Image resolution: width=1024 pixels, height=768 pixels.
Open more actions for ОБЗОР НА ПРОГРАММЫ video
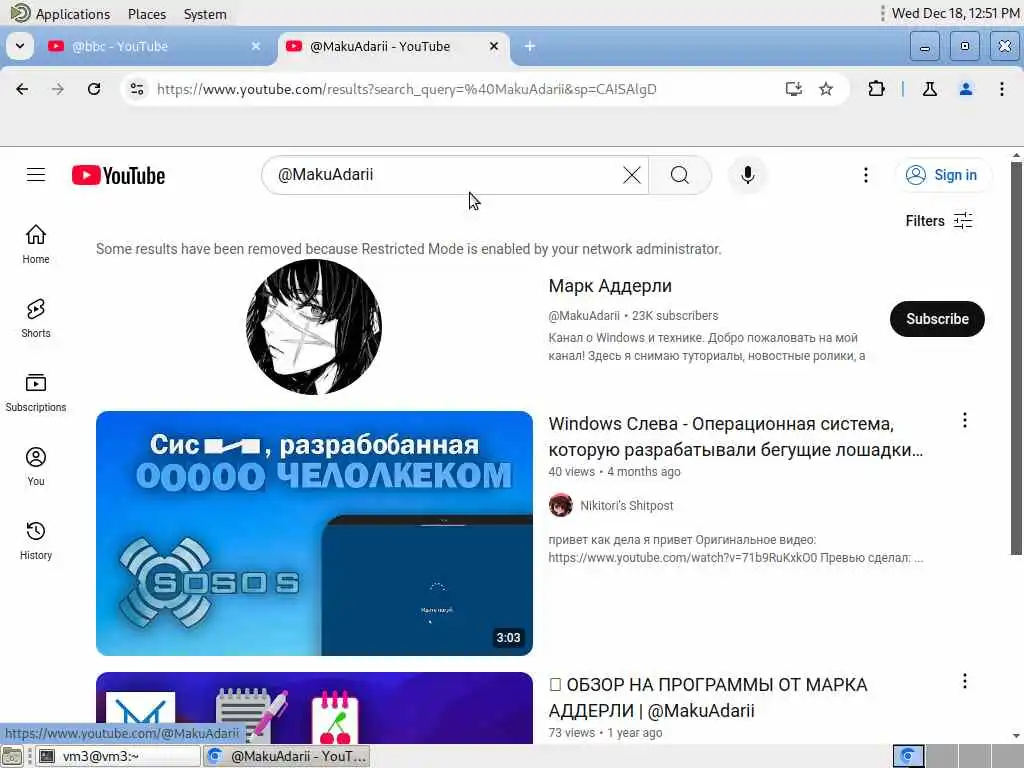pyautogui.click(x=965, y=681)
